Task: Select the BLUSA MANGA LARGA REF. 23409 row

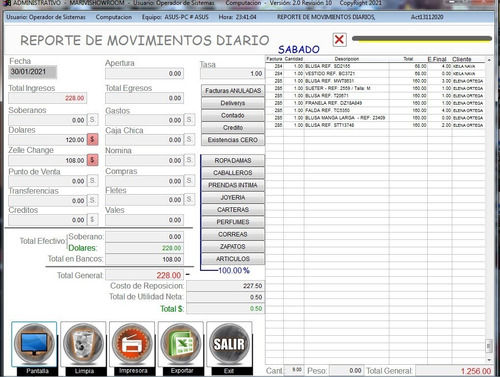Action: click(x=375, y=118)
